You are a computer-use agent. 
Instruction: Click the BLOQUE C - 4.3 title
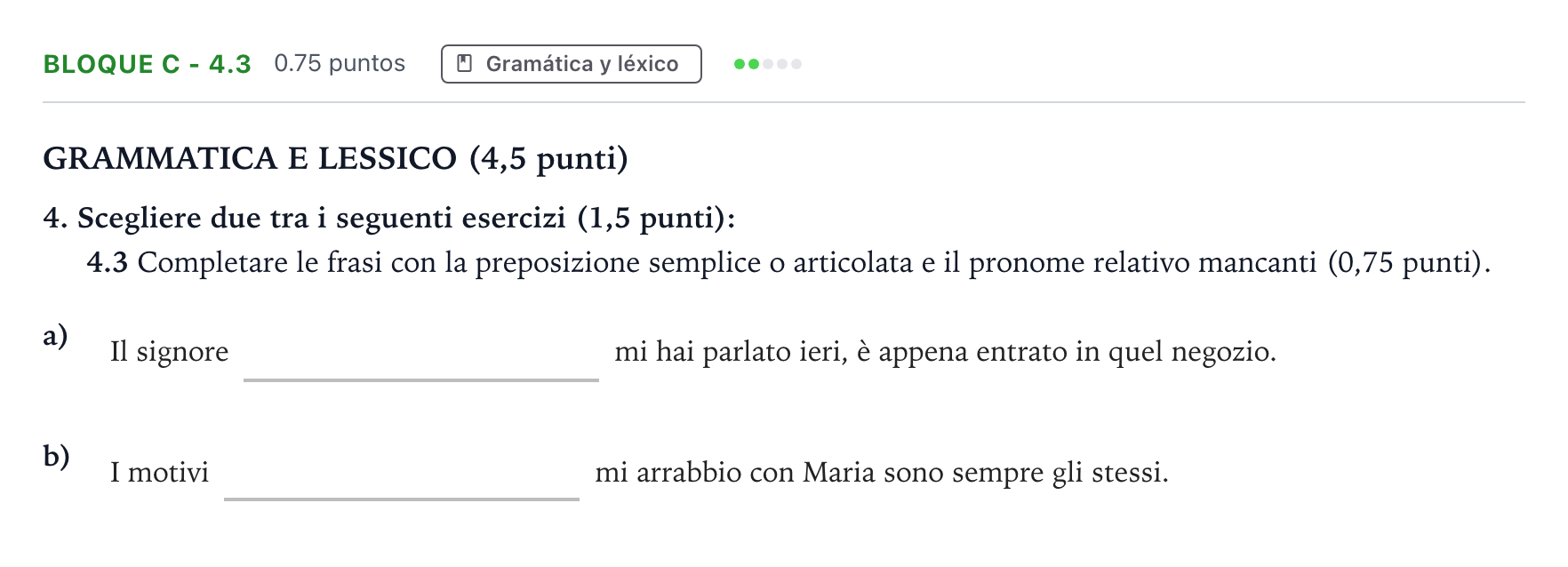[148, 64]
